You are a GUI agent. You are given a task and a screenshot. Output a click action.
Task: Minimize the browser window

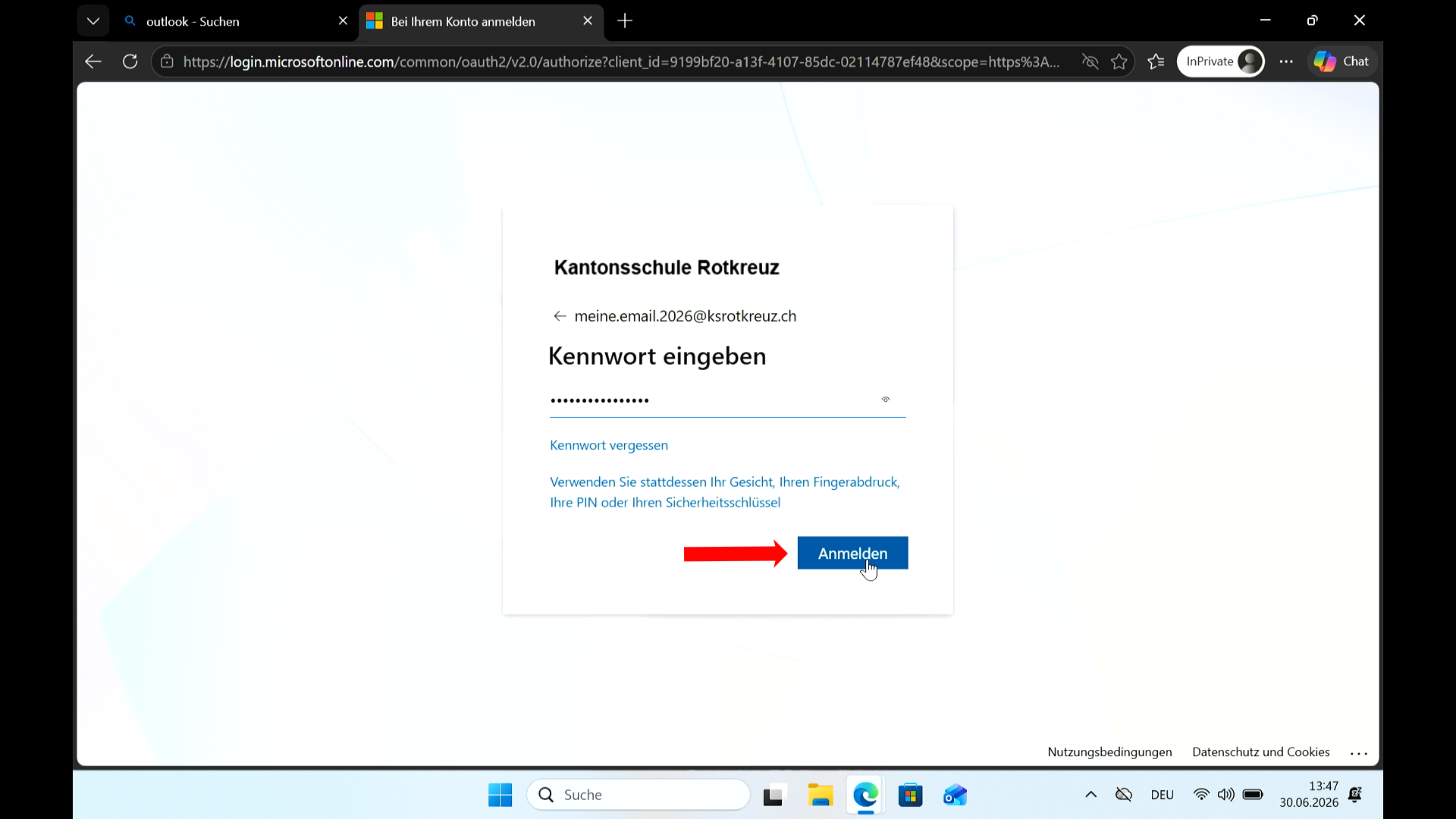click(1265, 20)
